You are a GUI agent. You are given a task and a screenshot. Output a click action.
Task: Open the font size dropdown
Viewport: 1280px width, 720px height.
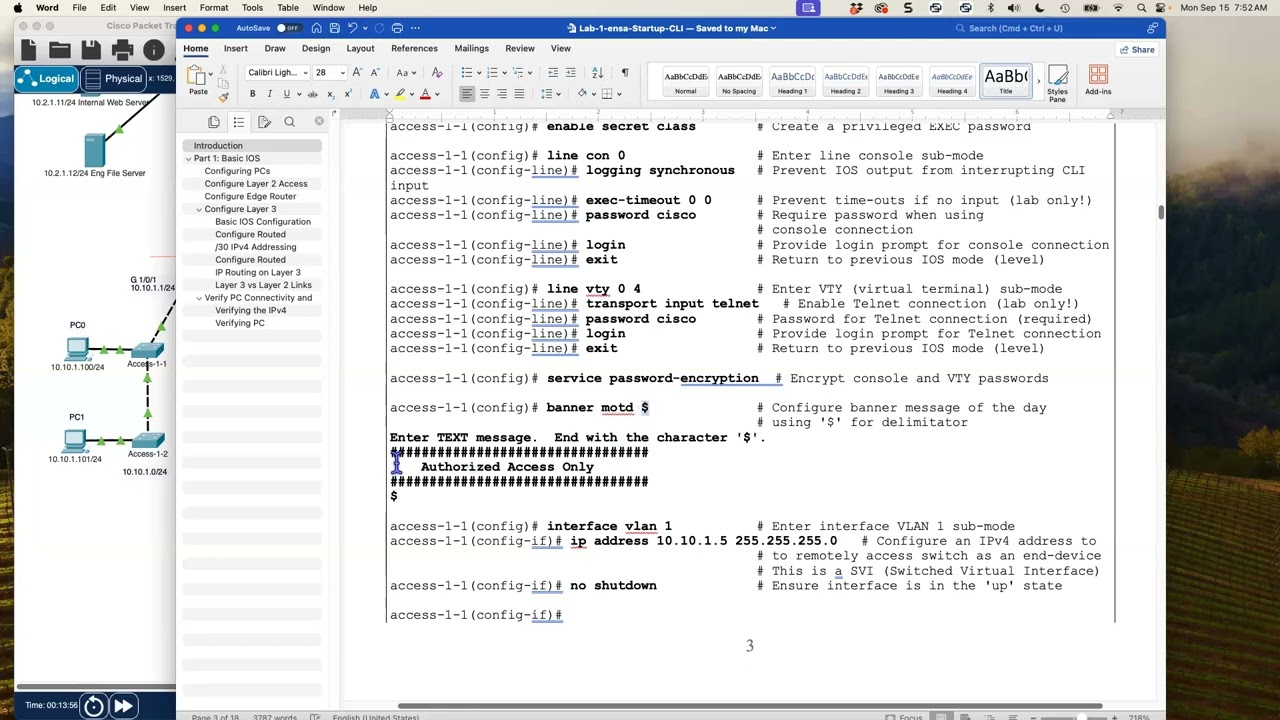342,73
